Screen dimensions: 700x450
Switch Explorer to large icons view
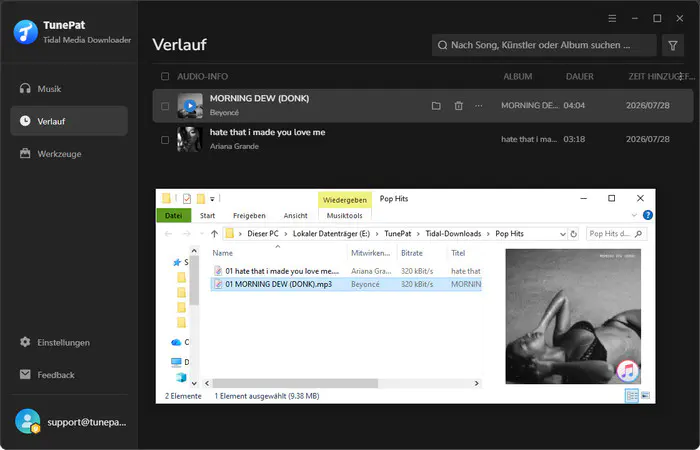pyautogui.click(x=646, y=396)
